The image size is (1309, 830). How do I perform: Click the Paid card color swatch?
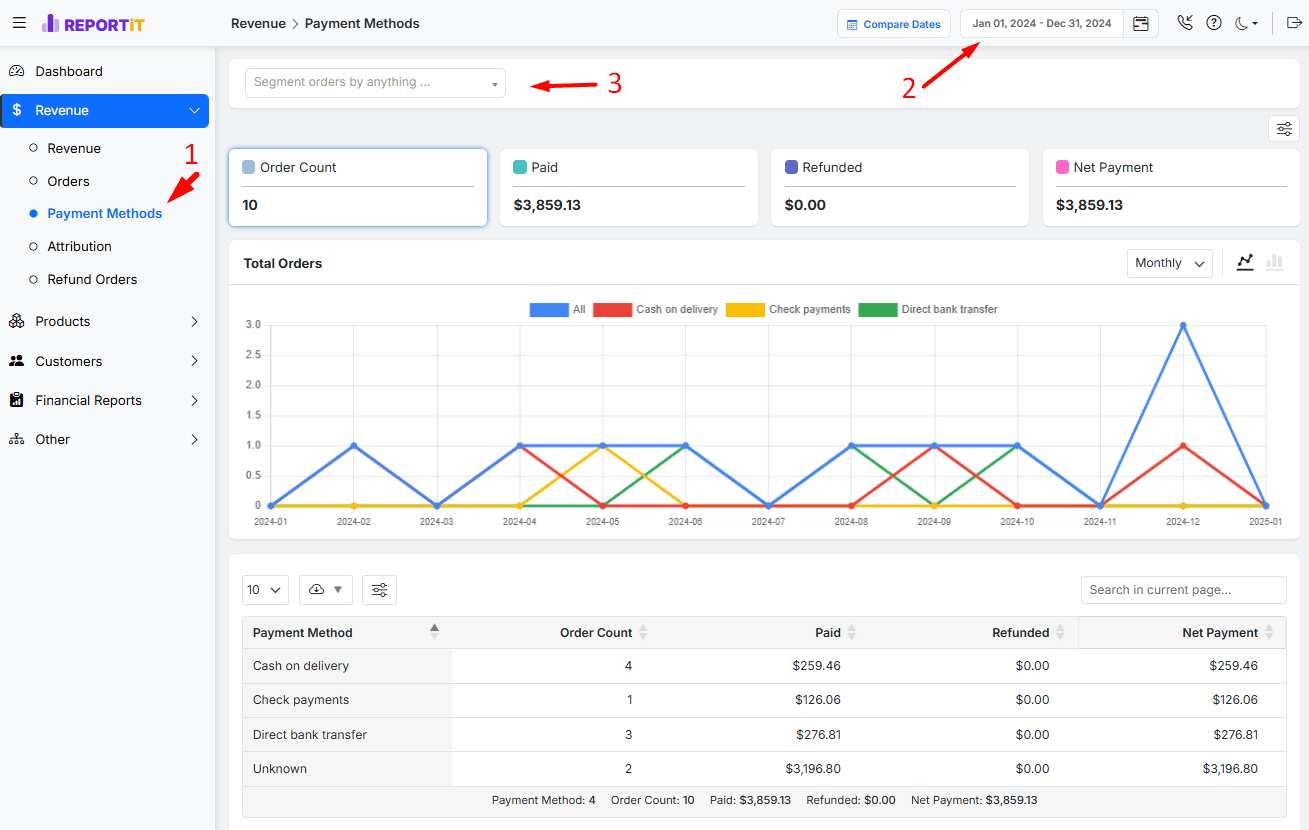click(x=520, y=168)
